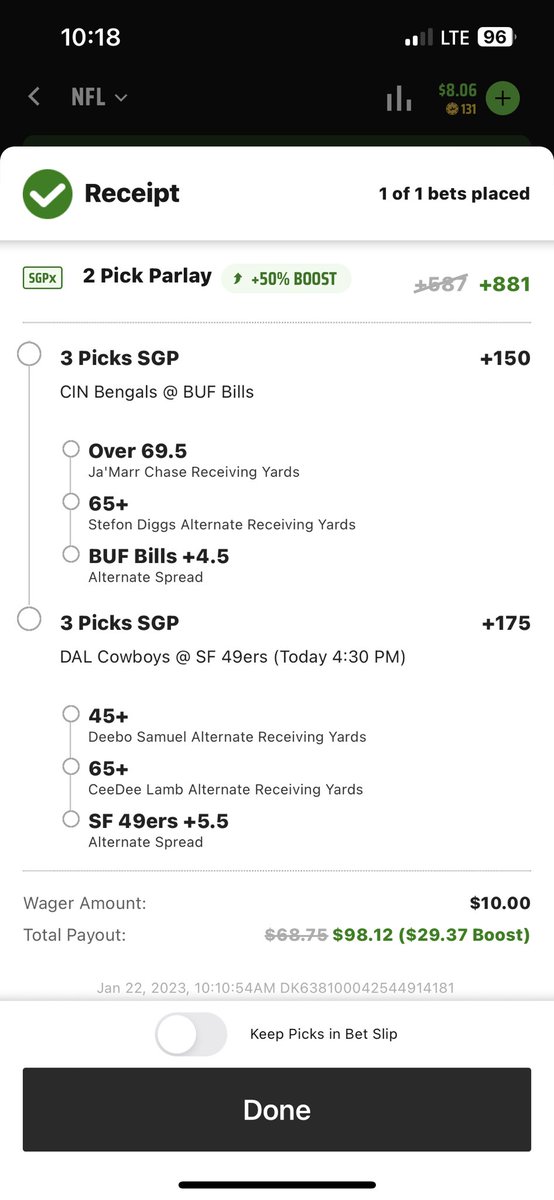Tap the green receipt checkmark icon

click(48, 194)
